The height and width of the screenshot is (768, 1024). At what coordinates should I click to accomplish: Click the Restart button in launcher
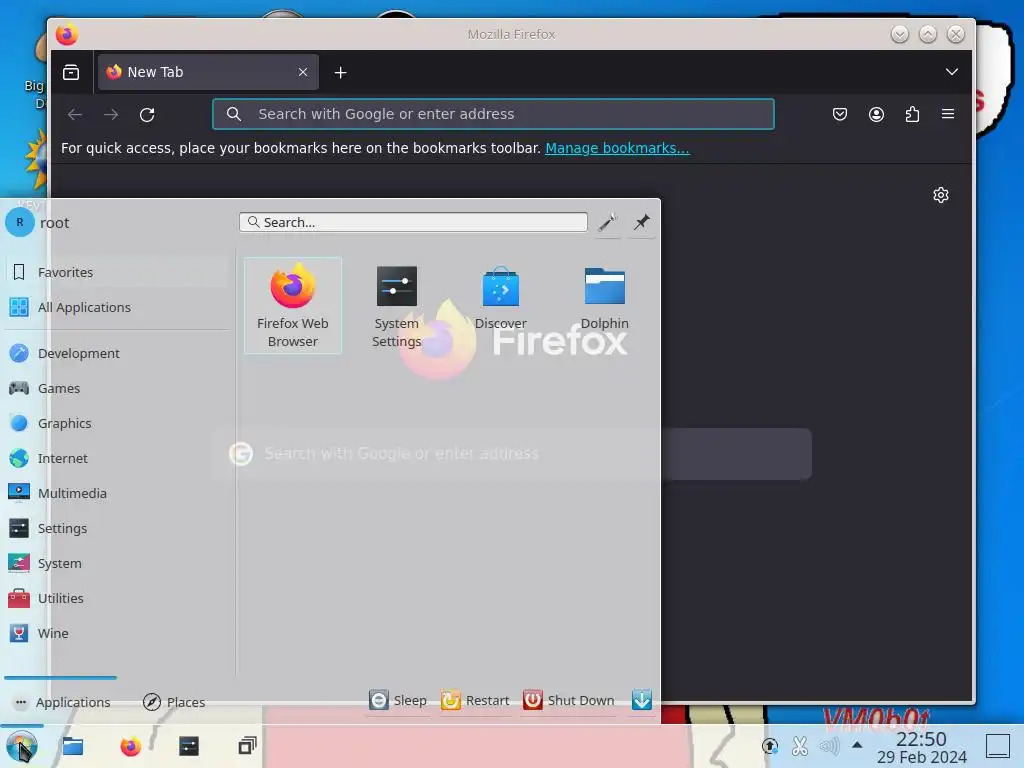click(x=475, y=700)
